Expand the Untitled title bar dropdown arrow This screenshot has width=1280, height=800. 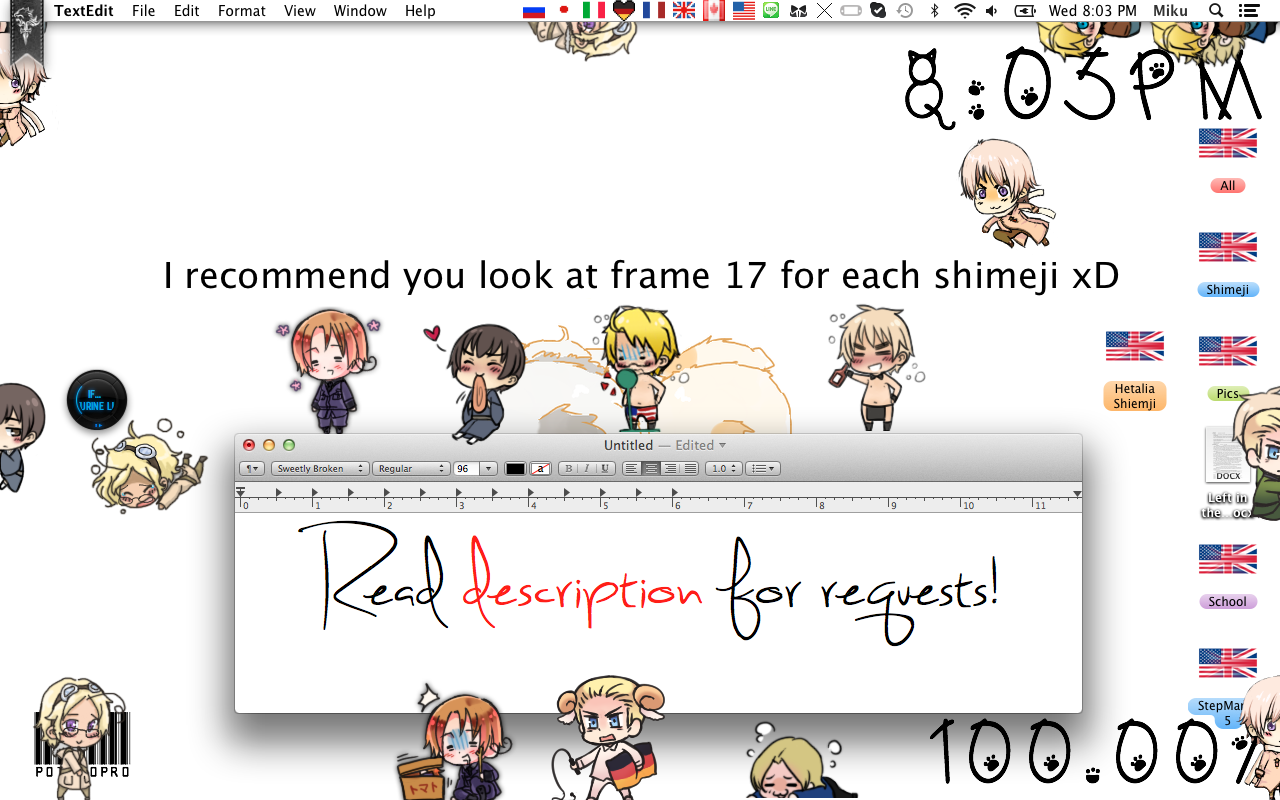click(722, 446)
